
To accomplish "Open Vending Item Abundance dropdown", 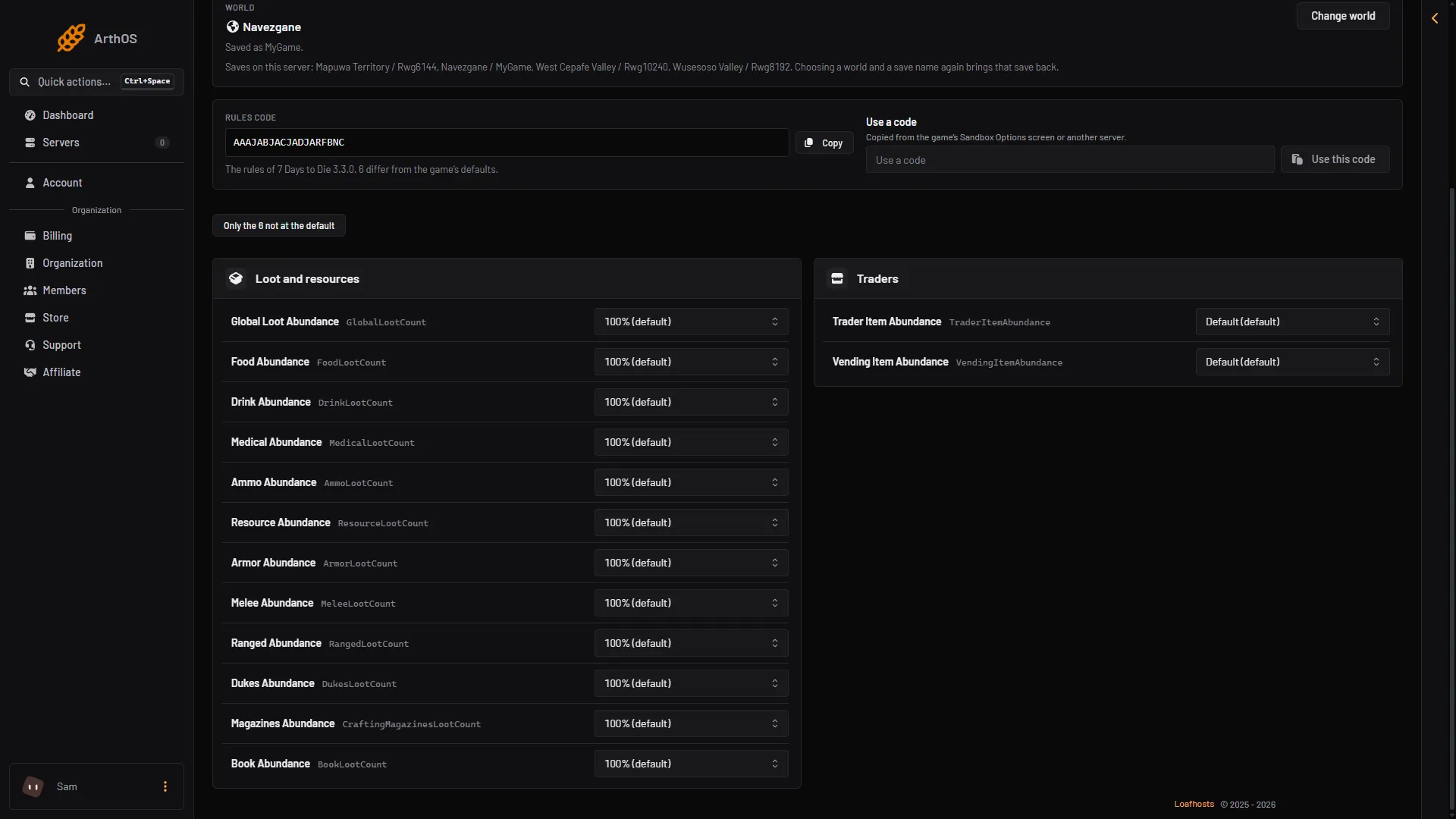I will coord(1292,362).
